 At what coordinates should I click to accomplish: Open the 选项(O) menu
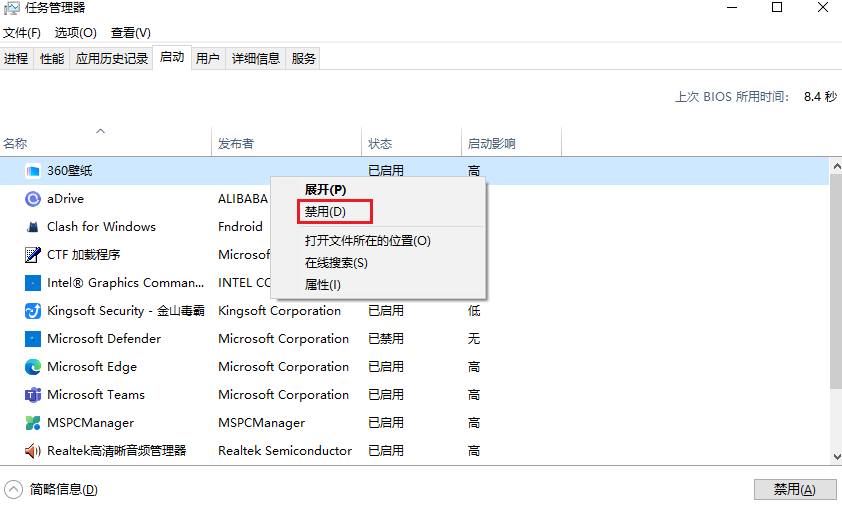[76, 33]
